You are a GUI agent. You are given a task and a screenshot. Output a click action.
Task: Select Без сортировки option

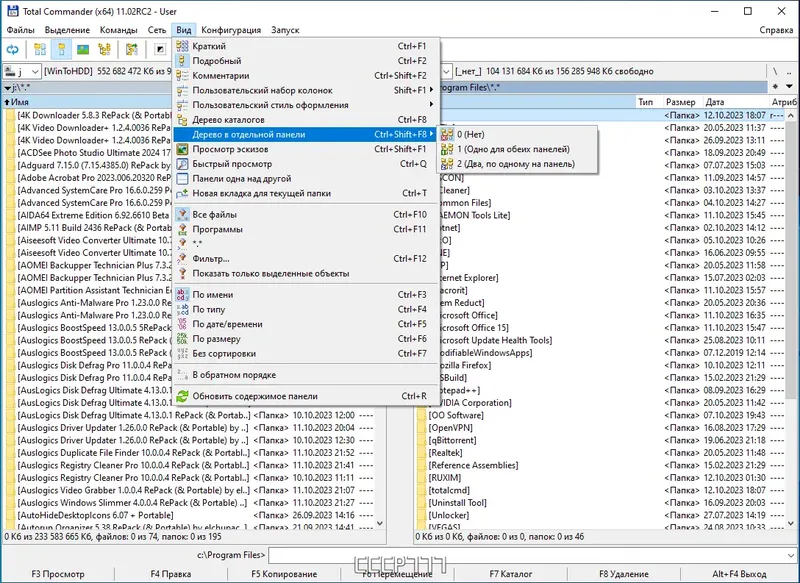pos(306,353)
